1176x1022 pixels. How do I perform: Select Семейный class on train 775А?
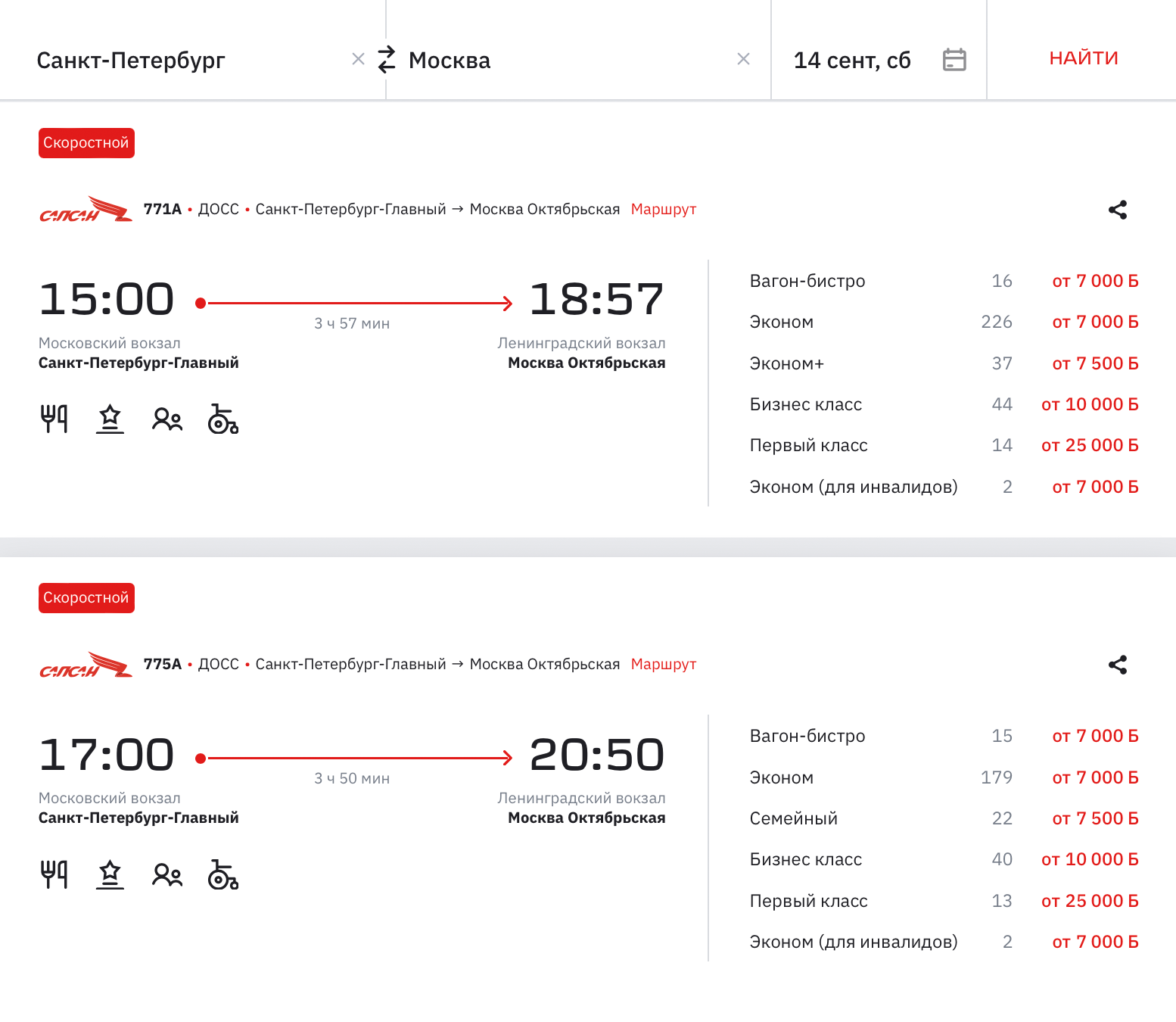pos(944,818)
